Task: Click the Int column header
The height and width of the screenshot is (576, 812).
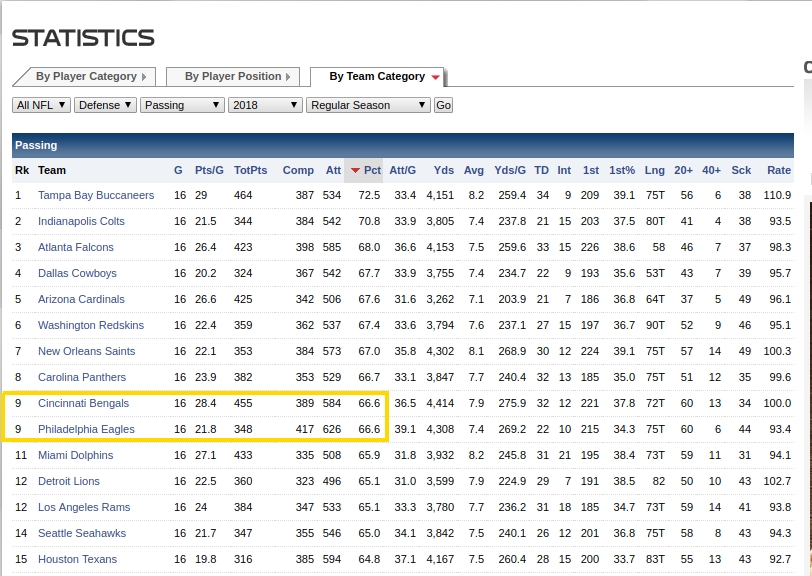Action: 564,170
